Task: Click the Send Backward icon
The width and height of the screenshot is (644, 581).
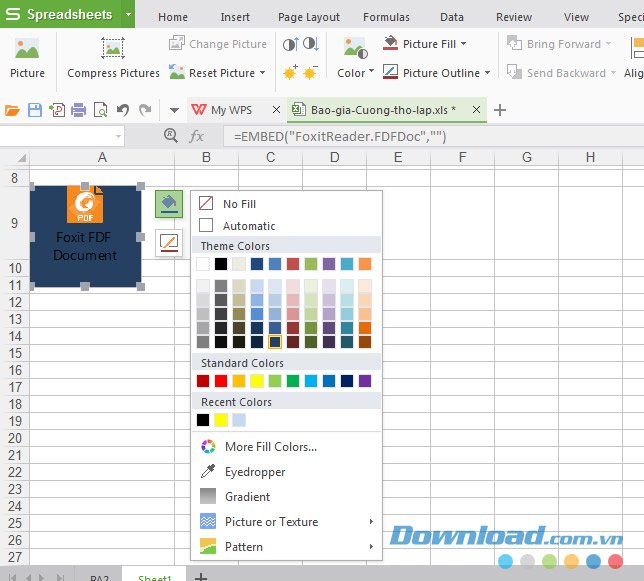Action: [514, 72]
